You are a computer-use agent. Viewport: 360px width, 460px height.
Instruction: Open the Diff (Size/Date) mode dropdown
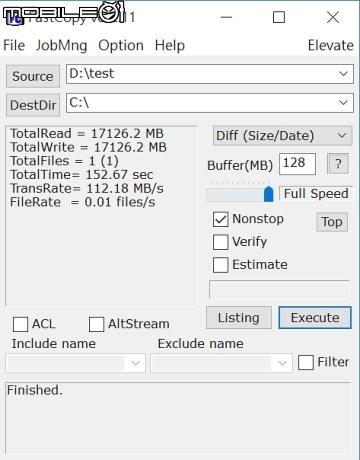click(282, 136)
